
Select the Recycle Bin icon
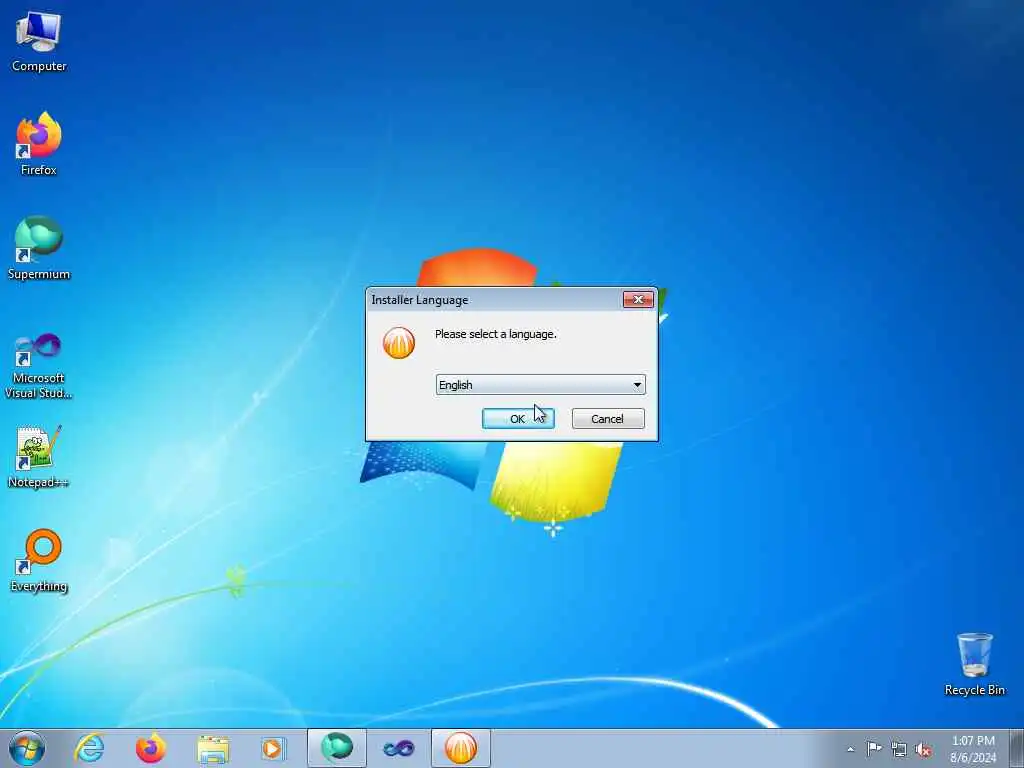974,664
